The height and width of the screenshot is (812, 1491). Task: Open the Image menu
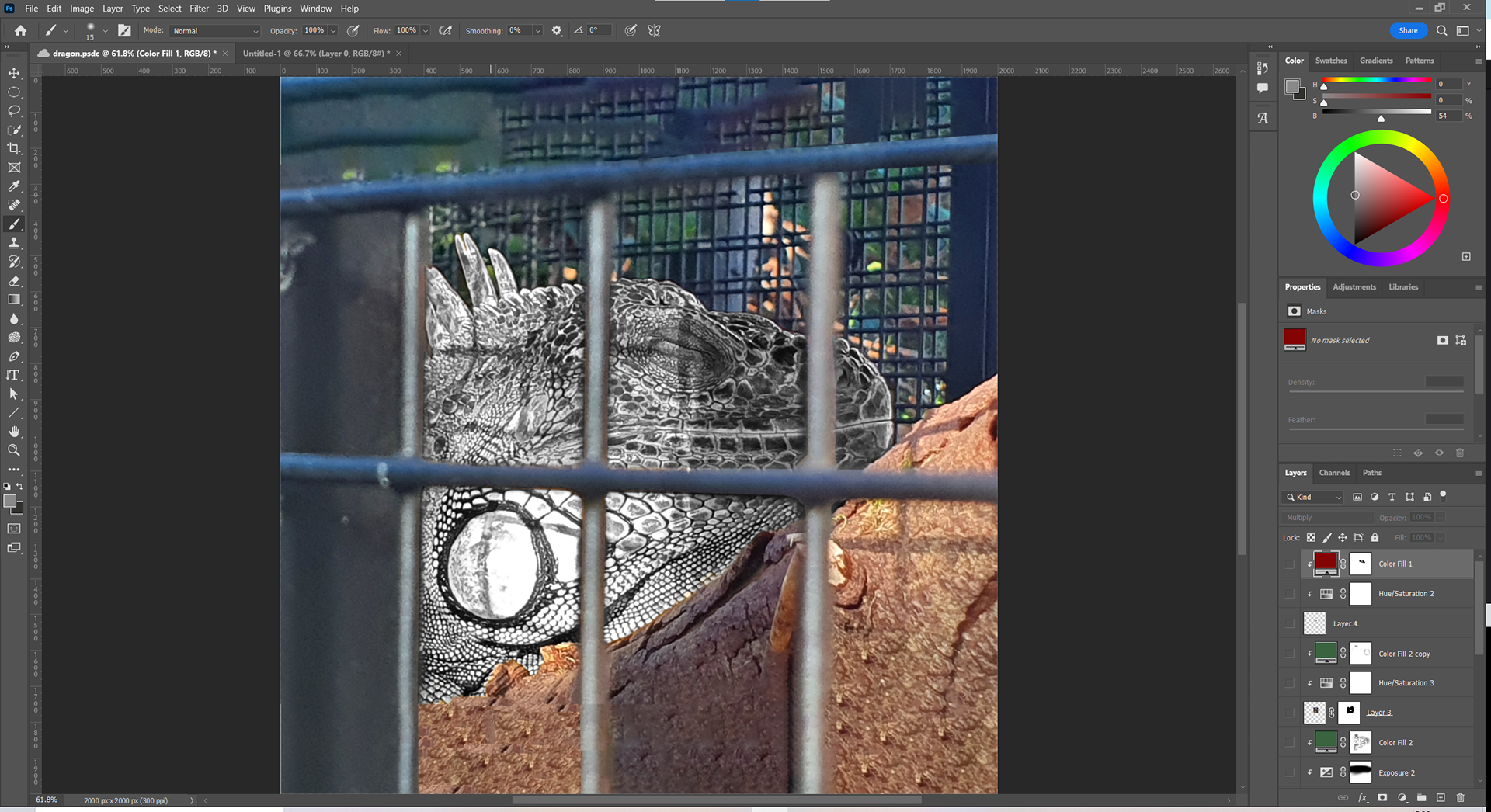(82, 9)
